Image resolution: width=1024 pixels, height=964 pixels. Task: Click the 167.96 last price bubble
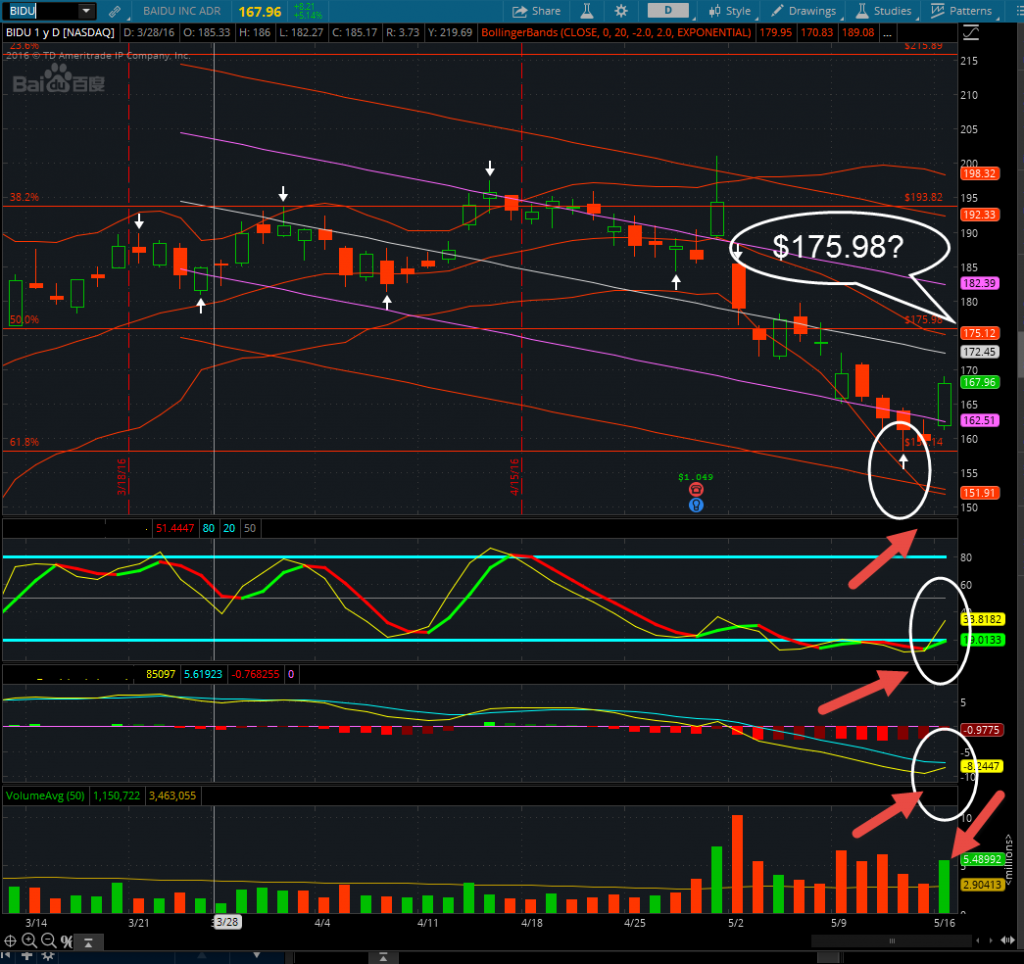tap(980, 382)
